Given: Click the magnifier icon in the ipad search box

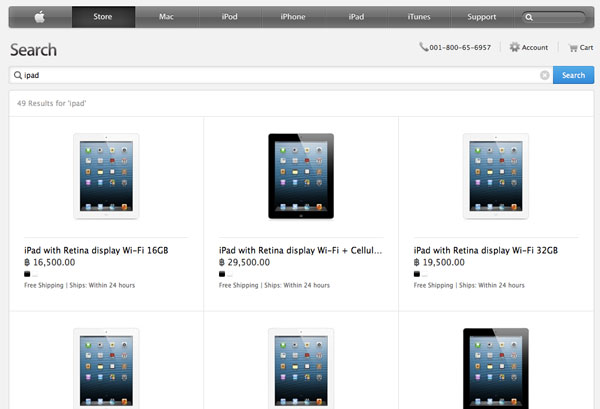Looking at the screenshot, I should [x=18, y=75].
